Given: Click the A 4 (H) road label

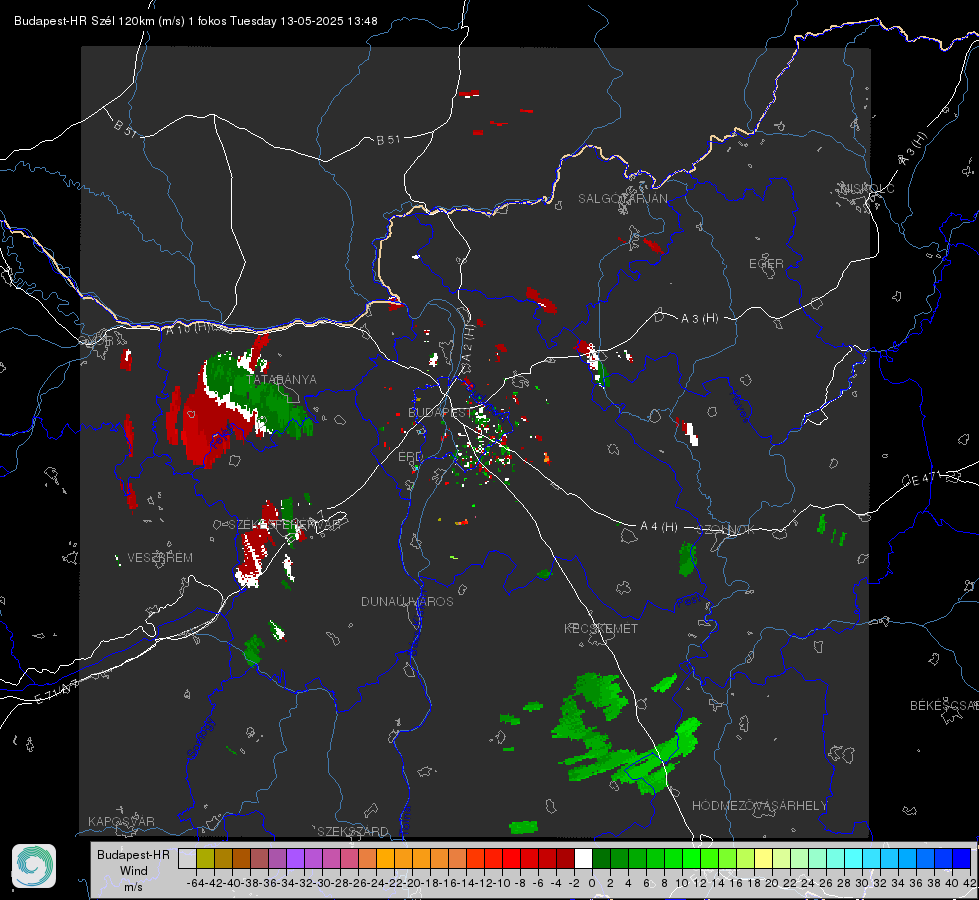Looking at the screenshot, I should tap(659, 527).
